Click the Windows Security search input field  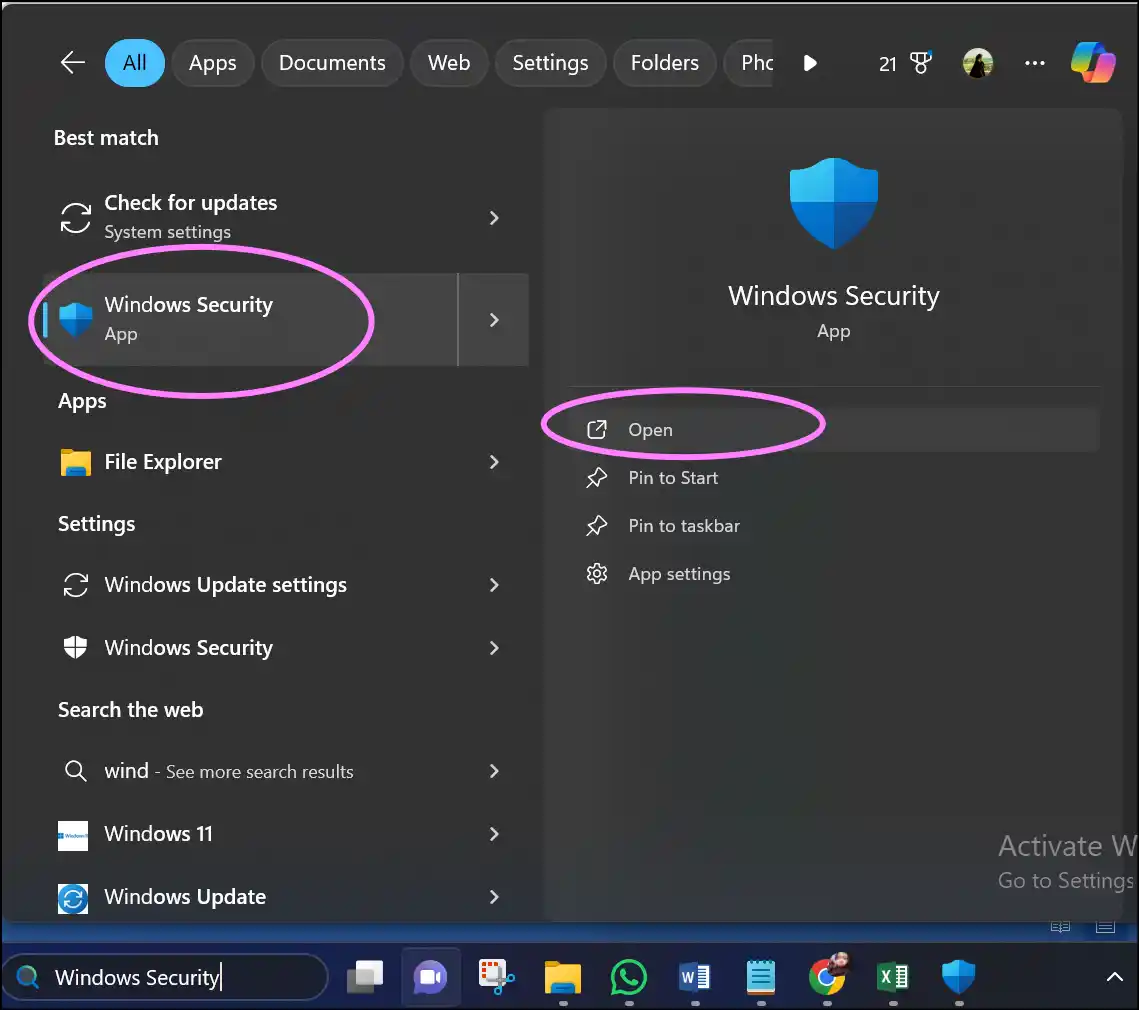[167, 977]
